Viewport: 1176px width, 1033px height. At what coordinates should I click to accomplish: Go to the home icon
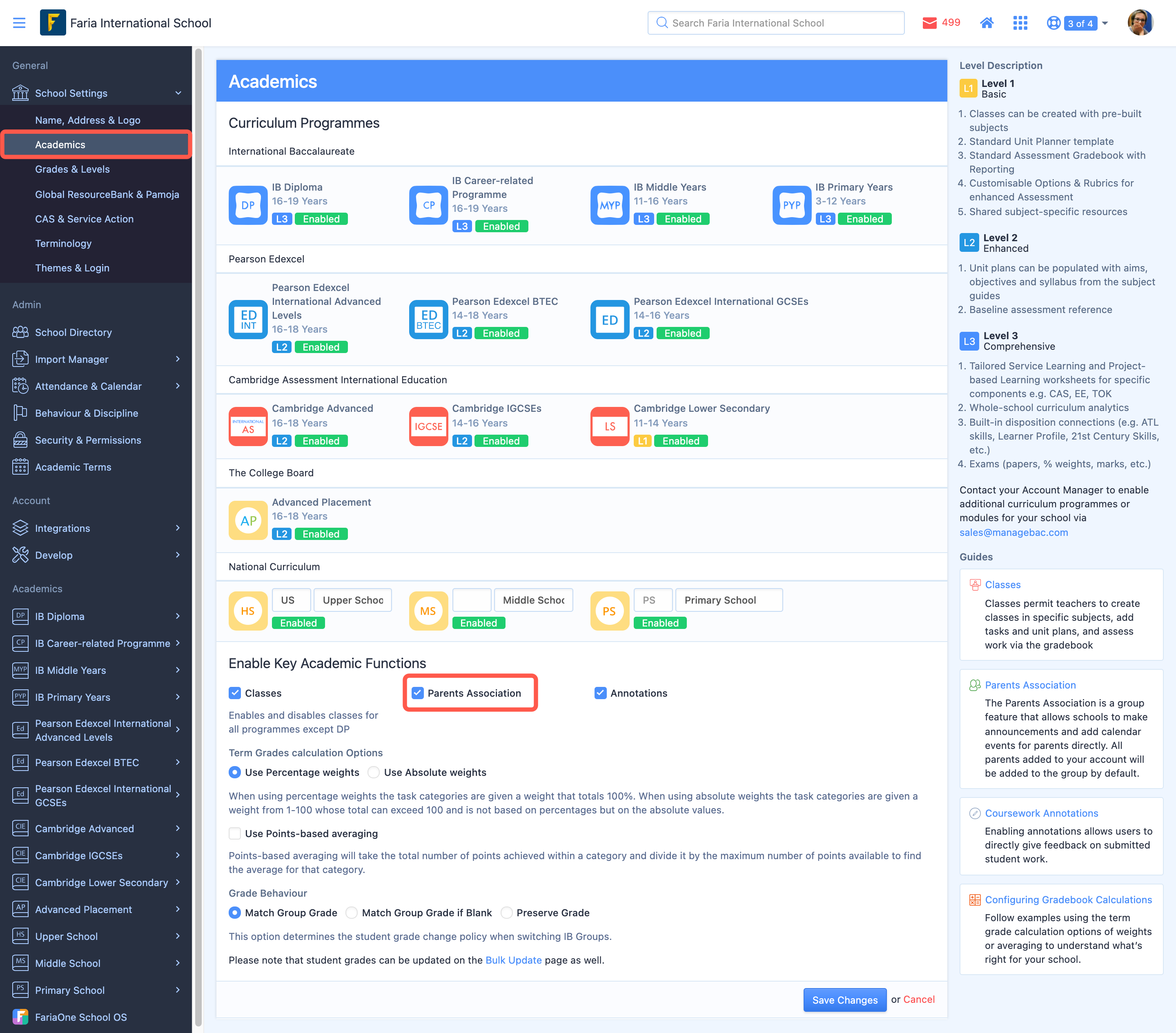[x=987, y=23]
